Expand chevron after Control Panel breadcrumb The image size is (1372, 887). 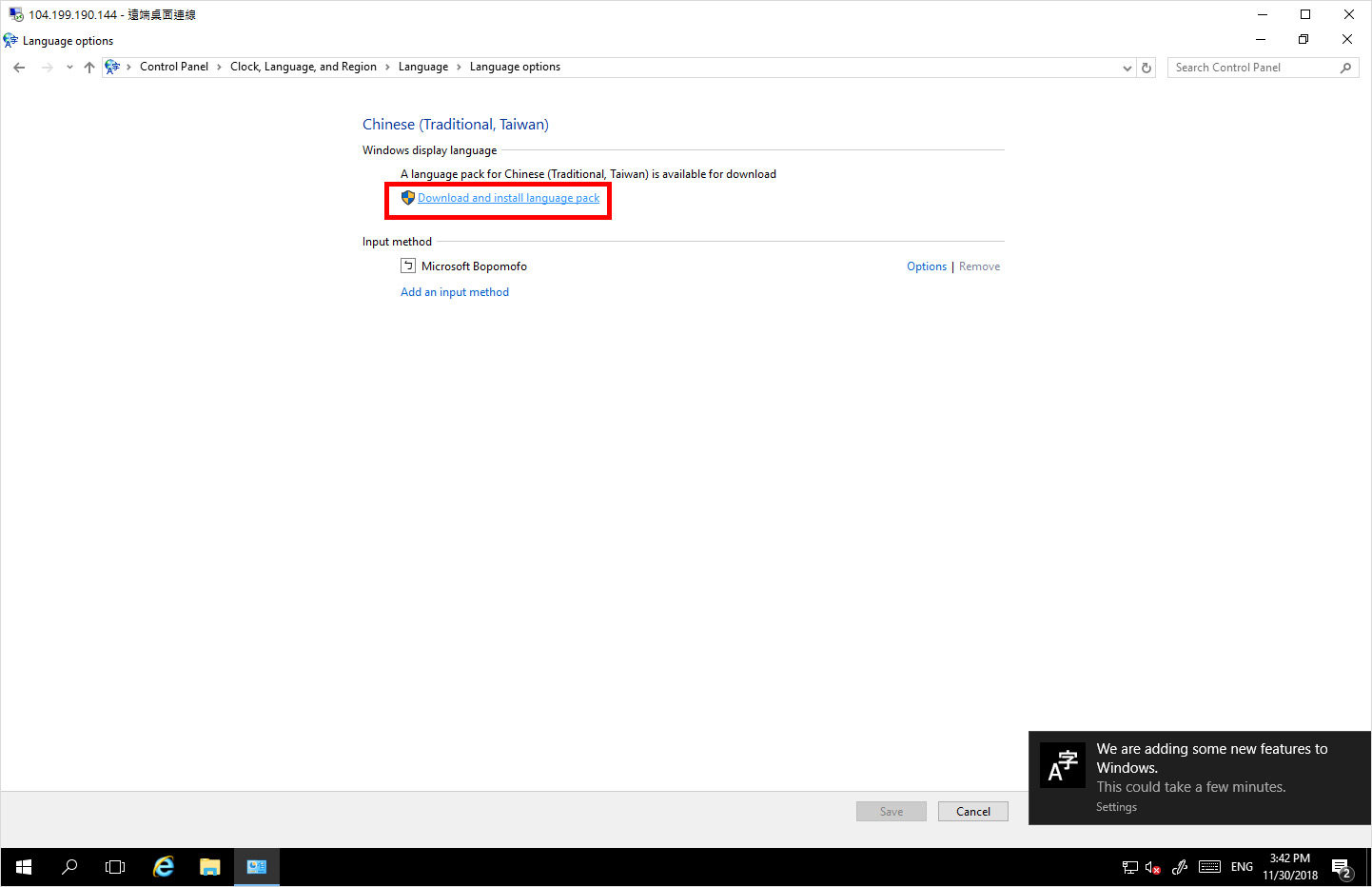(x=219, y=67)
